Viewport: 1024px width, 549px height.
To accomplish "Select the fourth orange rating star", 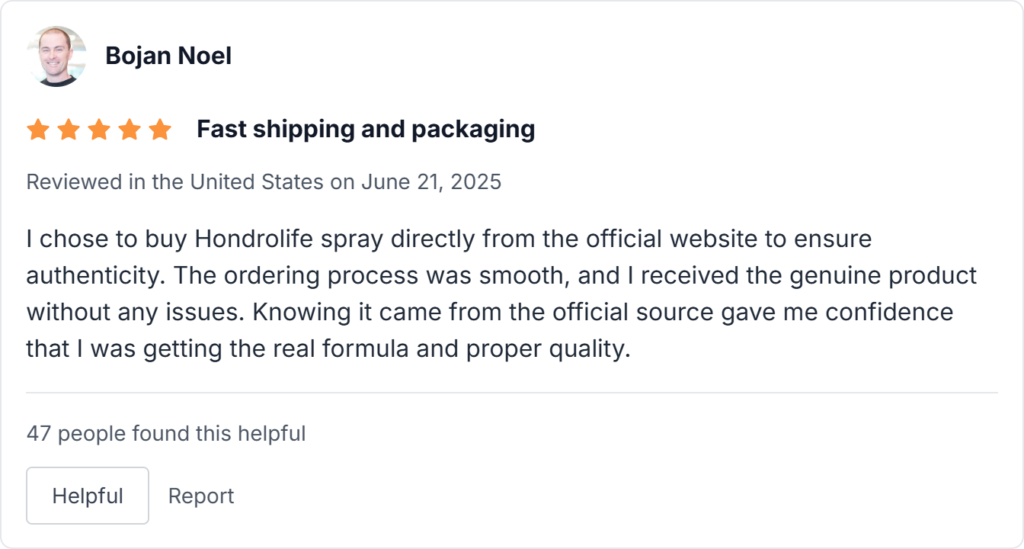I will click(130, 130).
